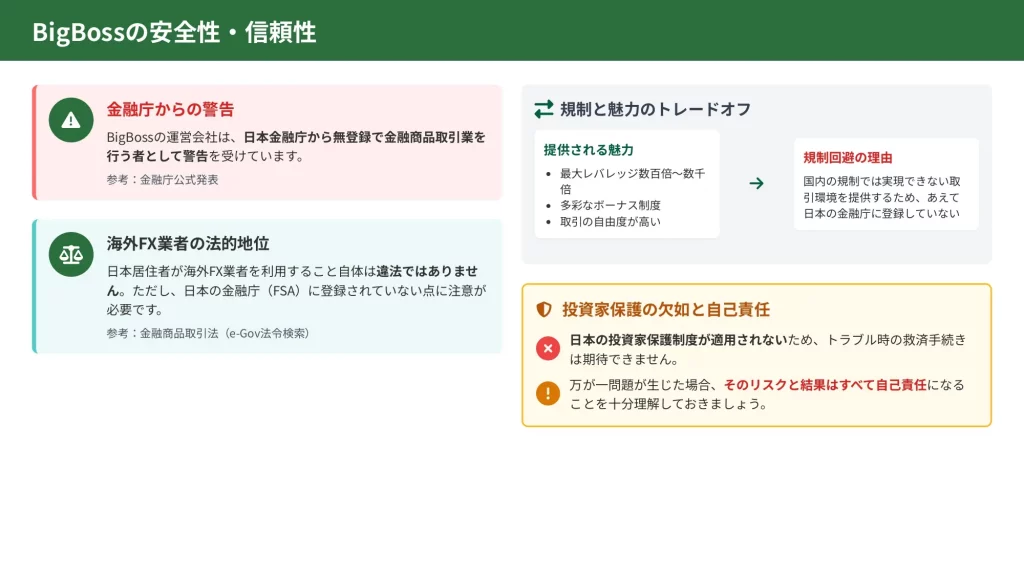The height and width of the screenshot is (576, 1024).
Task: Click the warning triangle icon in red card
Action: (x=71, y=120)
